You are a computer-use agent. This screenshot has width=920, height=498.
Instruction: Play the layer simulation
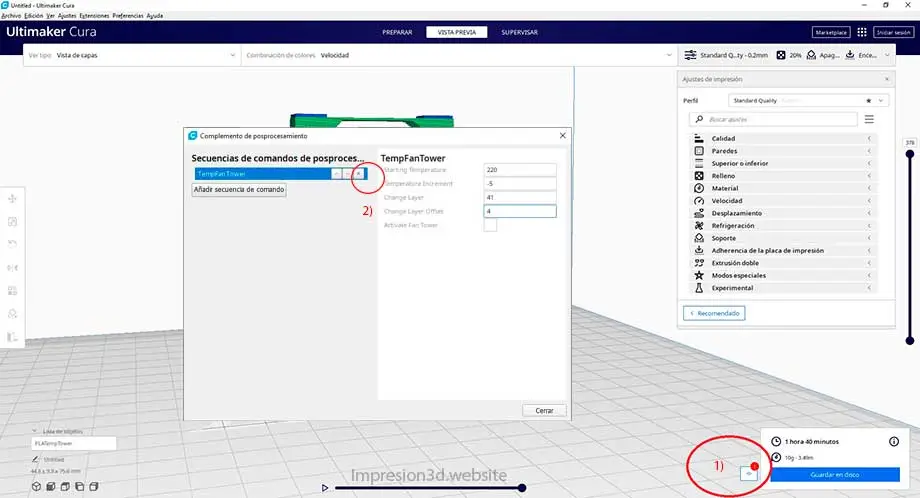coord(324,487)
